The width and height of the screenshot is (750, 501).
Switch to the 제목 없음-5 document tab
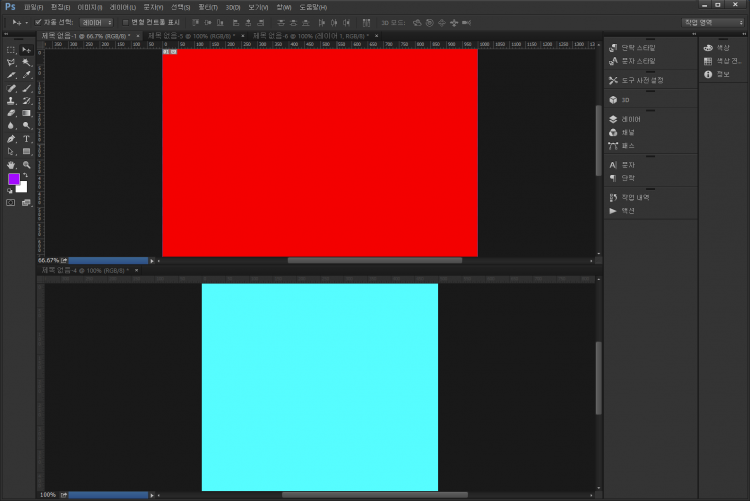[x=192, y=36]
